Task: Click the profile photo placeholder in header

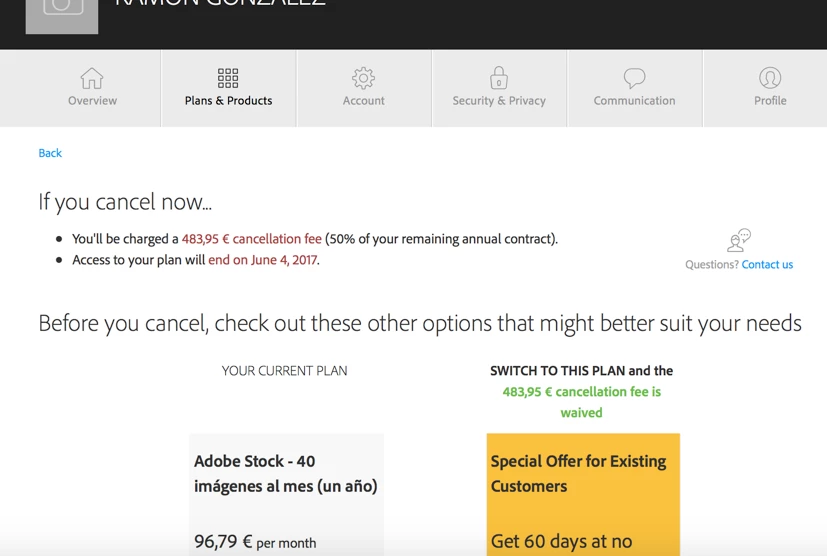Action: pos(62,16)
